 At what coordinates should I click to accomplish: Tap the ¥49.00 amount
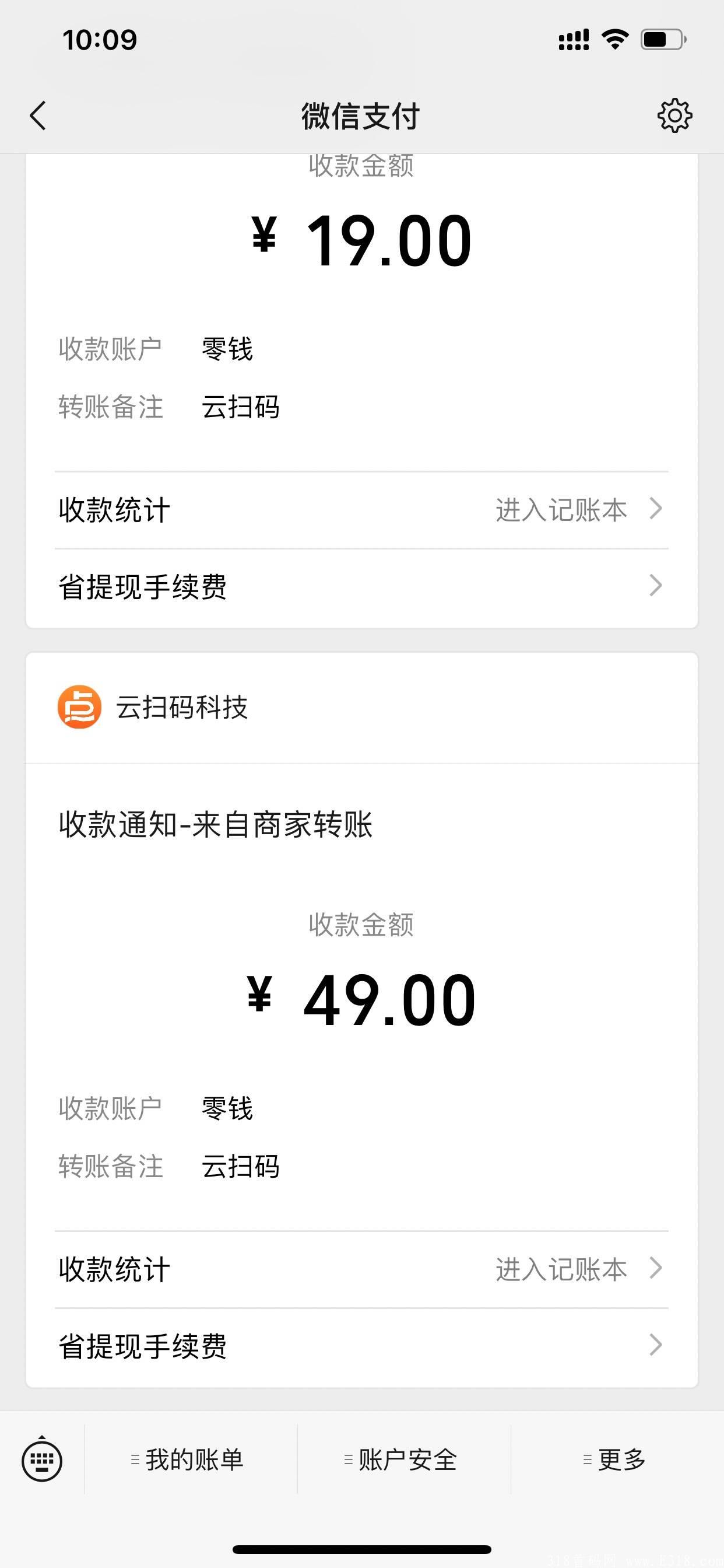361,999
